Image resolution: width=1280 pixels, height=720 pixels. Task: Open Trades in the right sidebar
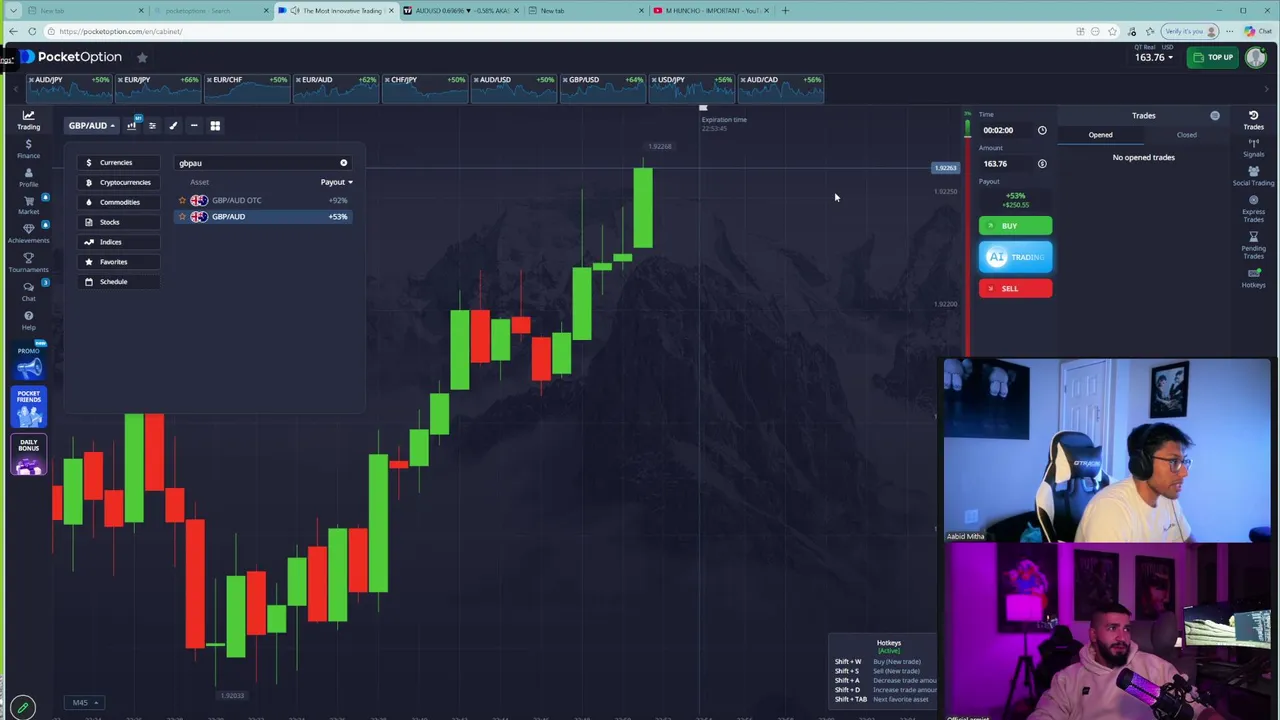(x=1253, y=121)
